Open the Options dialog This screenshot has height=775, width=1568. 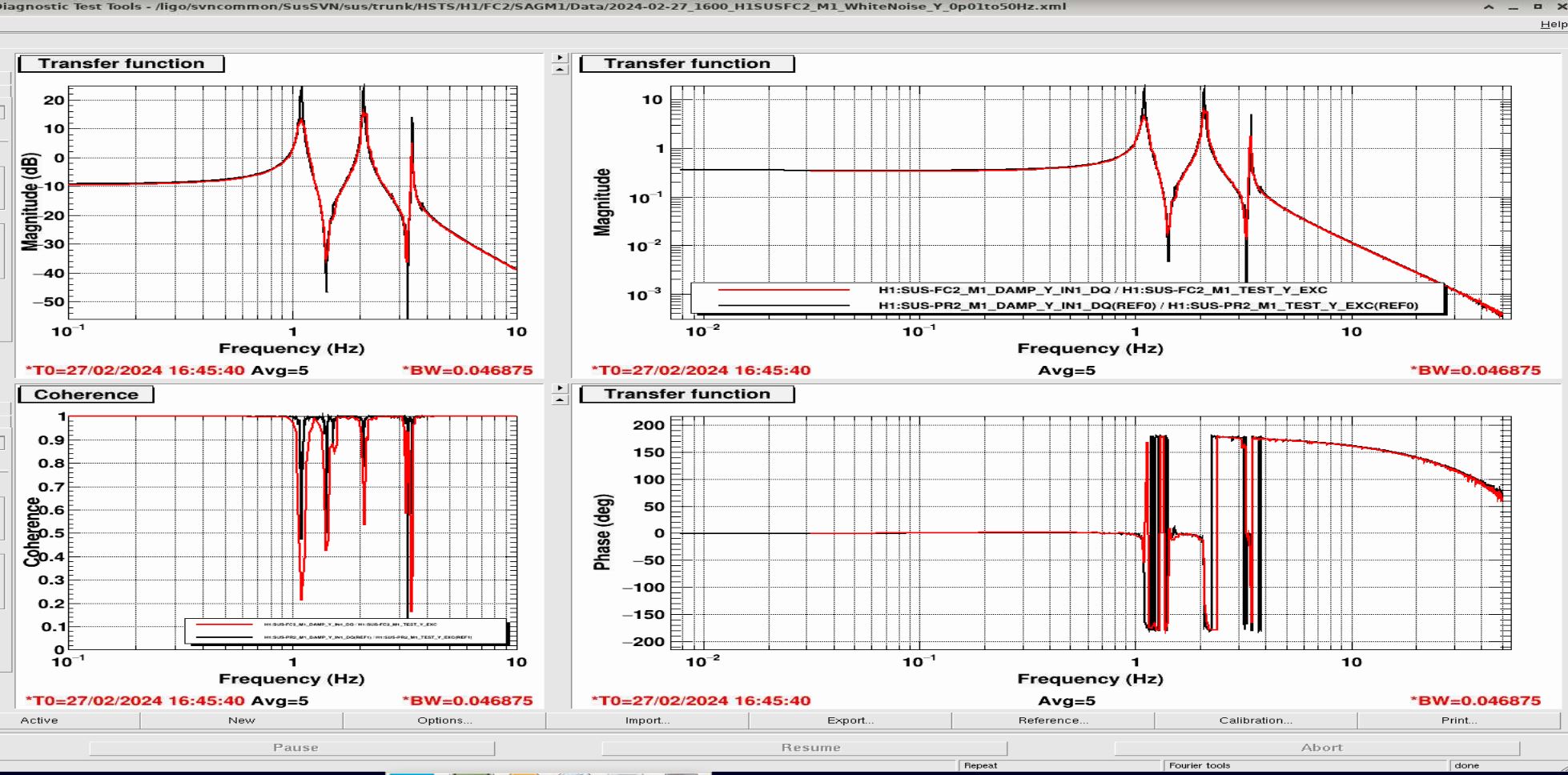click(444, 721)
